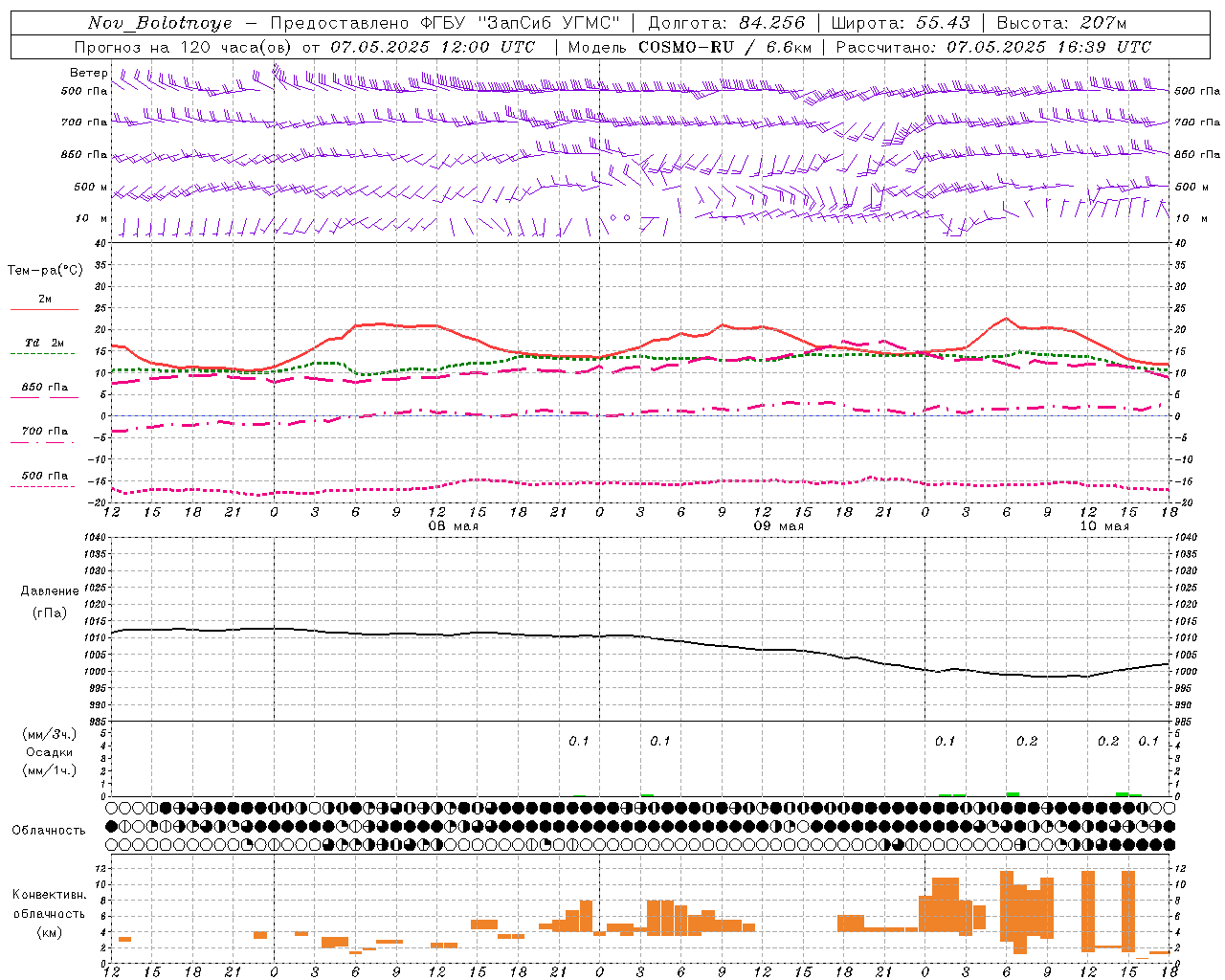Screen dimensions: 1225x980
Task: Click the Прогноз на 120 часа(ов) text
Action: coord(185,47)
